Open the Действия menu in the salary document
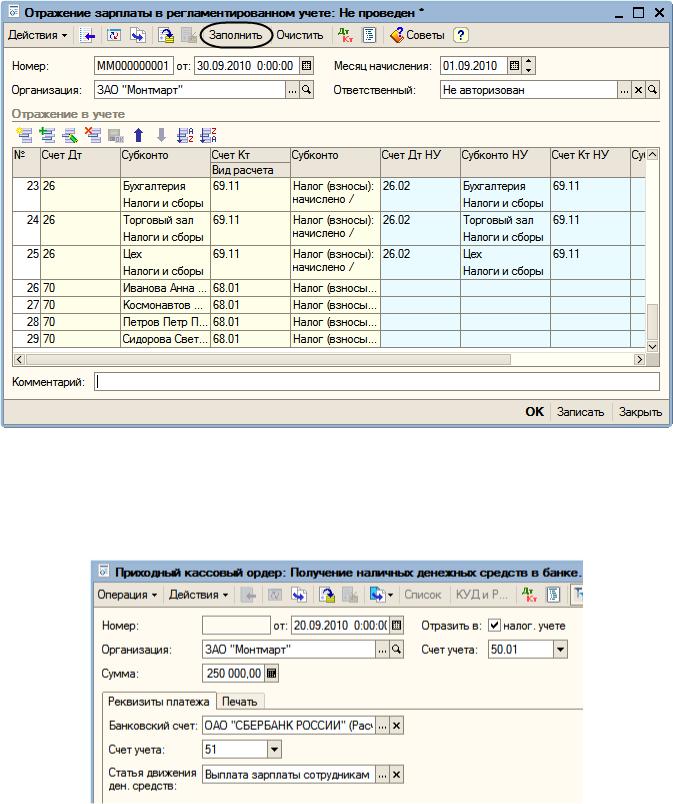 pyautogui.click(x=37, y=35)
